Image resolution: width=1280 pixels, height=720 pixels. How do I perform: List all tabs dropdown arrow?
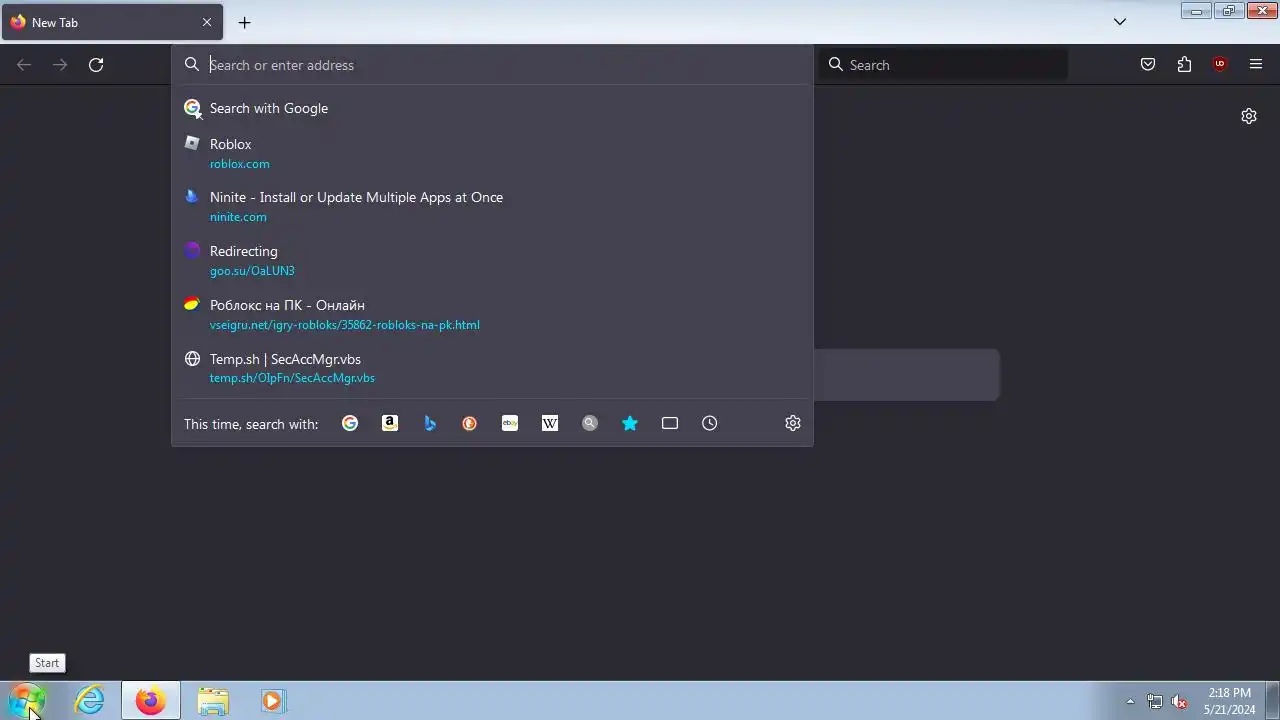click(x=1120, y=22)
